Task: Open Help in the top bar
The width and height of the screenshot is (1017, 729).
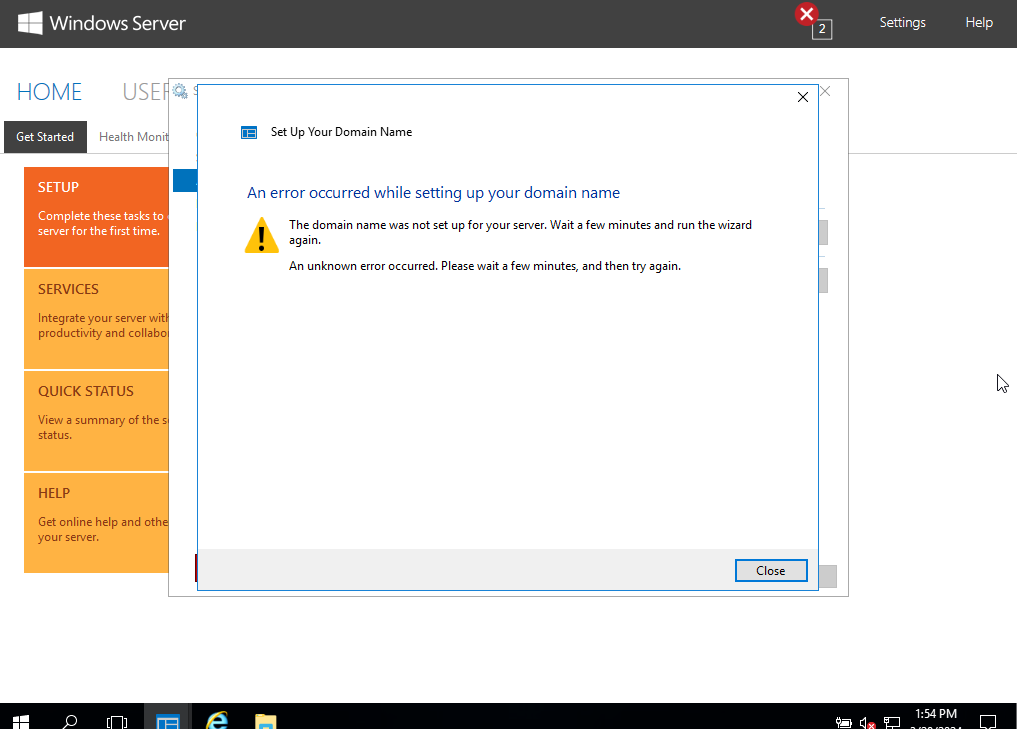Action: click(x=979, y=23)
